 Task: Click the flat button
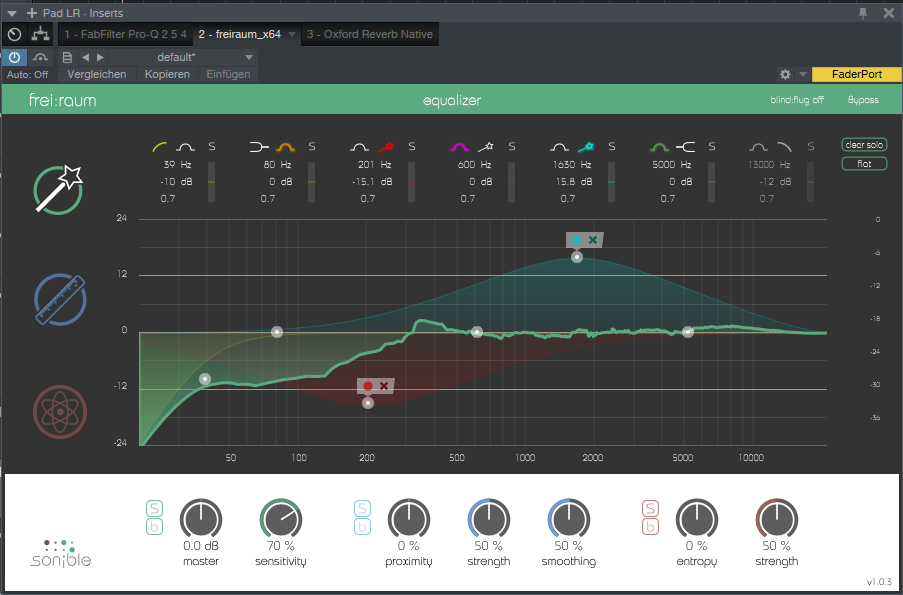tap(864, 164)
